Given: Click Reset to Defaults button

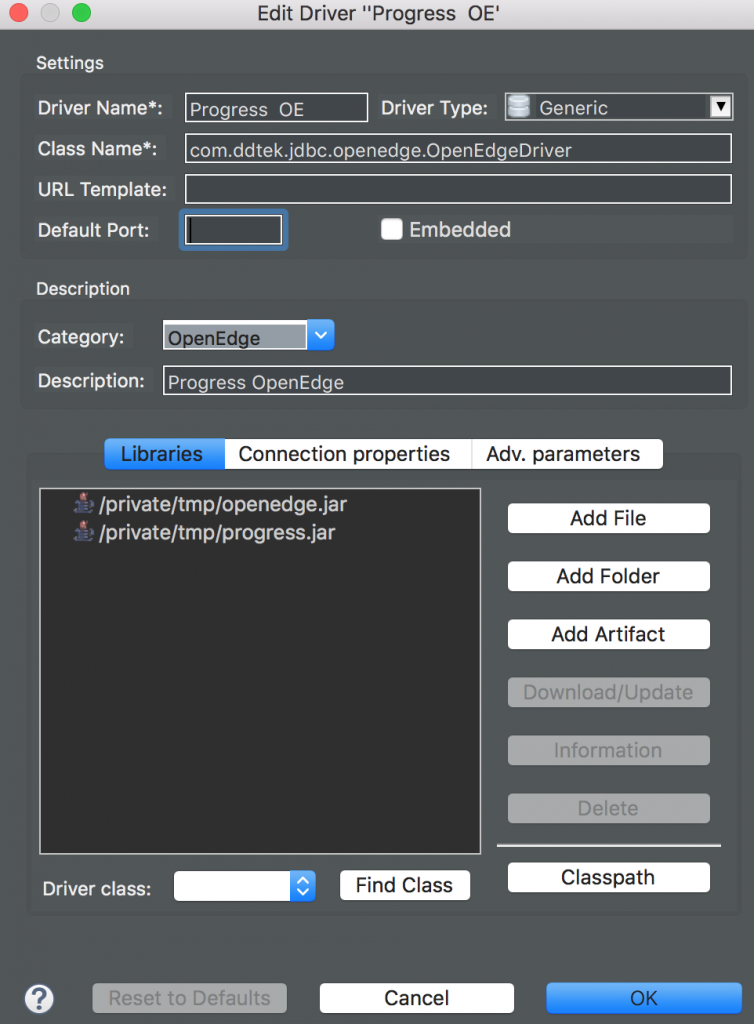Looking at the screenshot, I should 189,998.
